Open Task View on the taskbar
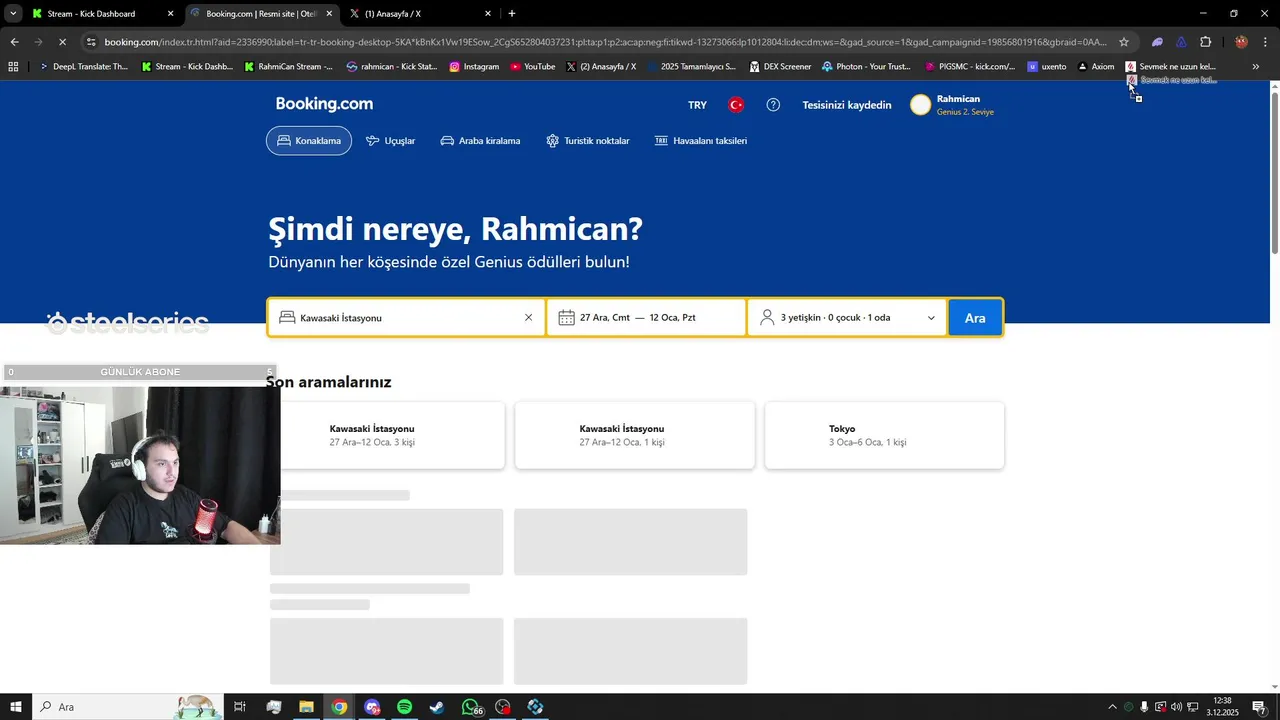Viewport: 1280px width, 720px height. [240, 707]
